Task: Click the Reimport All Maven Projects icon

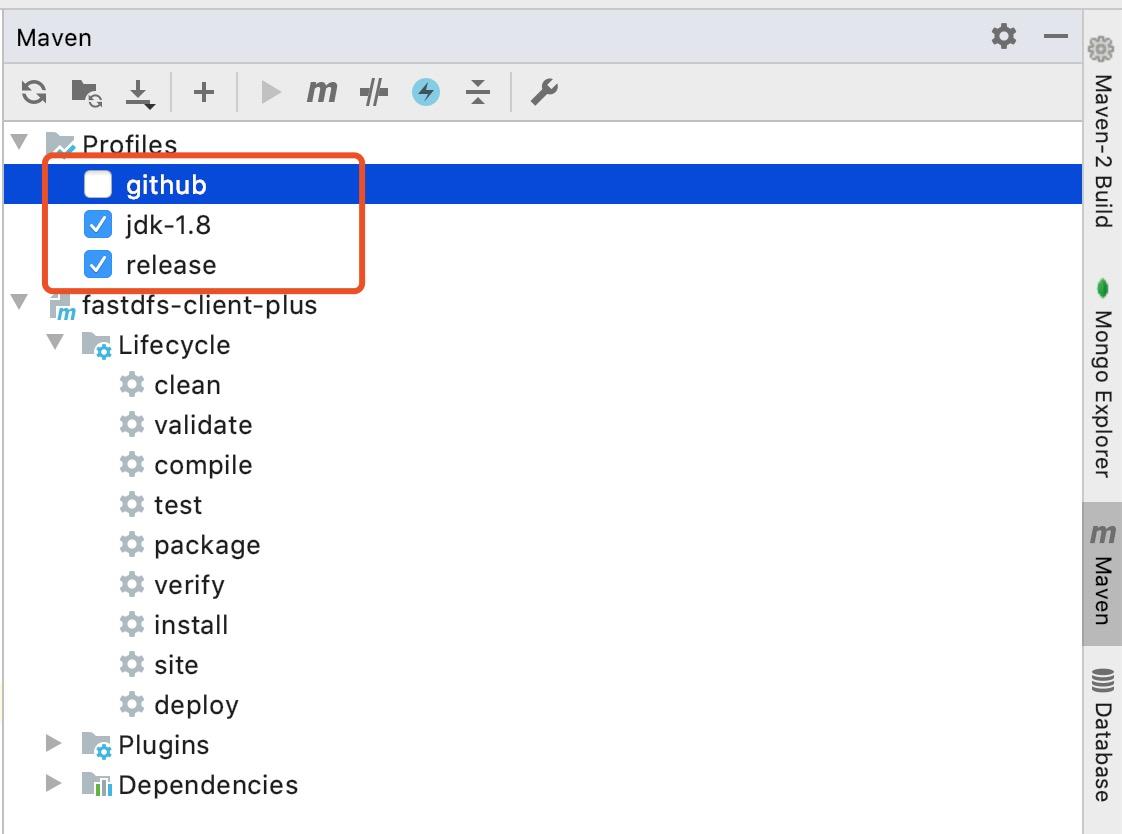Action: 34,93
